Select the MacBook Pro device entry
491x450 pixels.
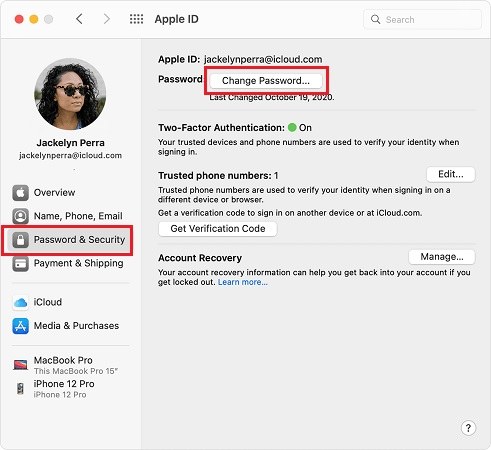[70, 365]
